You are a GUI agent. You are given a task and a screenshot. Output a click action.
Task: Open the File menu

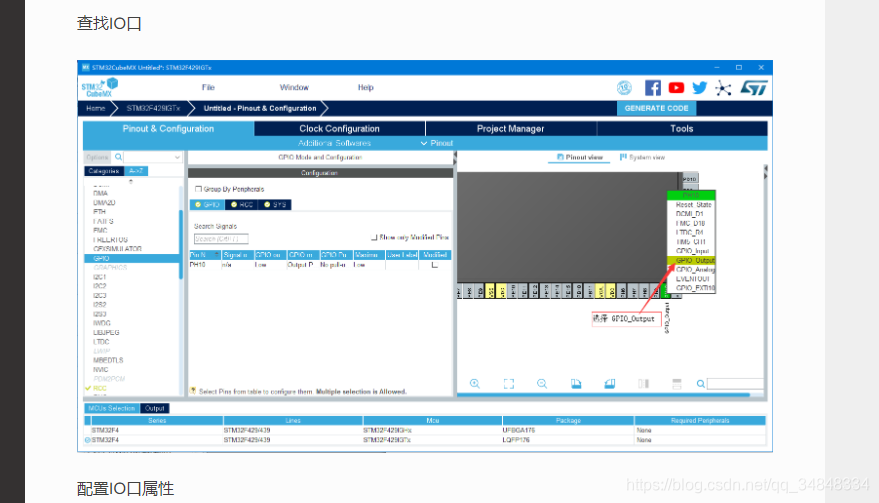[208, 87]
